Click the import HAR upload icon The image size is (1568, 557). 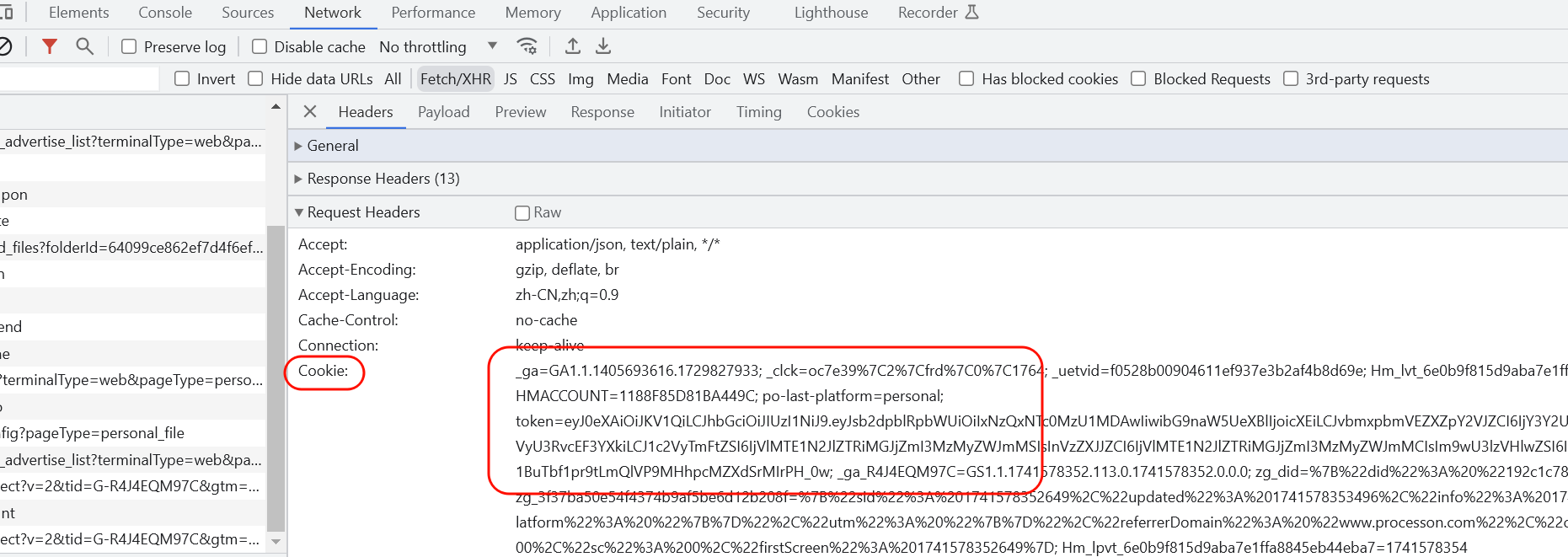573,46
